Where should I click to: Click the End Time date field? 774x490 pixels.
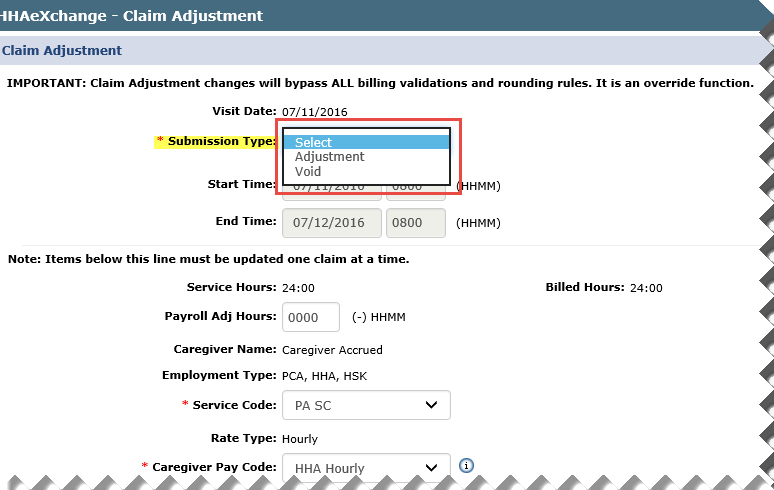[x=332, y=222]
